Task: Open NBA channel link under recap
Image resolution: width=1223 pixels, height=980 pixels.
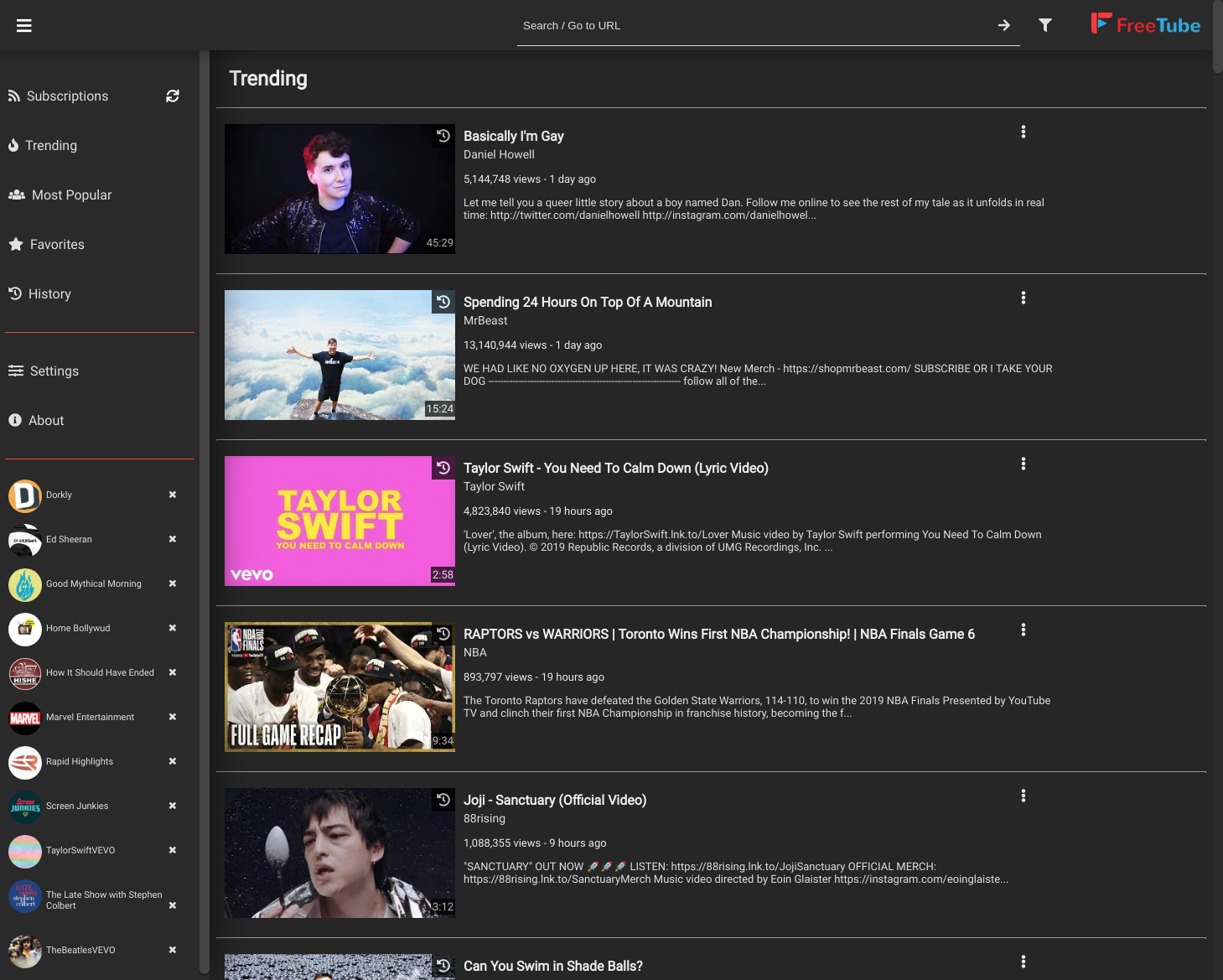Action: point(475,653)
